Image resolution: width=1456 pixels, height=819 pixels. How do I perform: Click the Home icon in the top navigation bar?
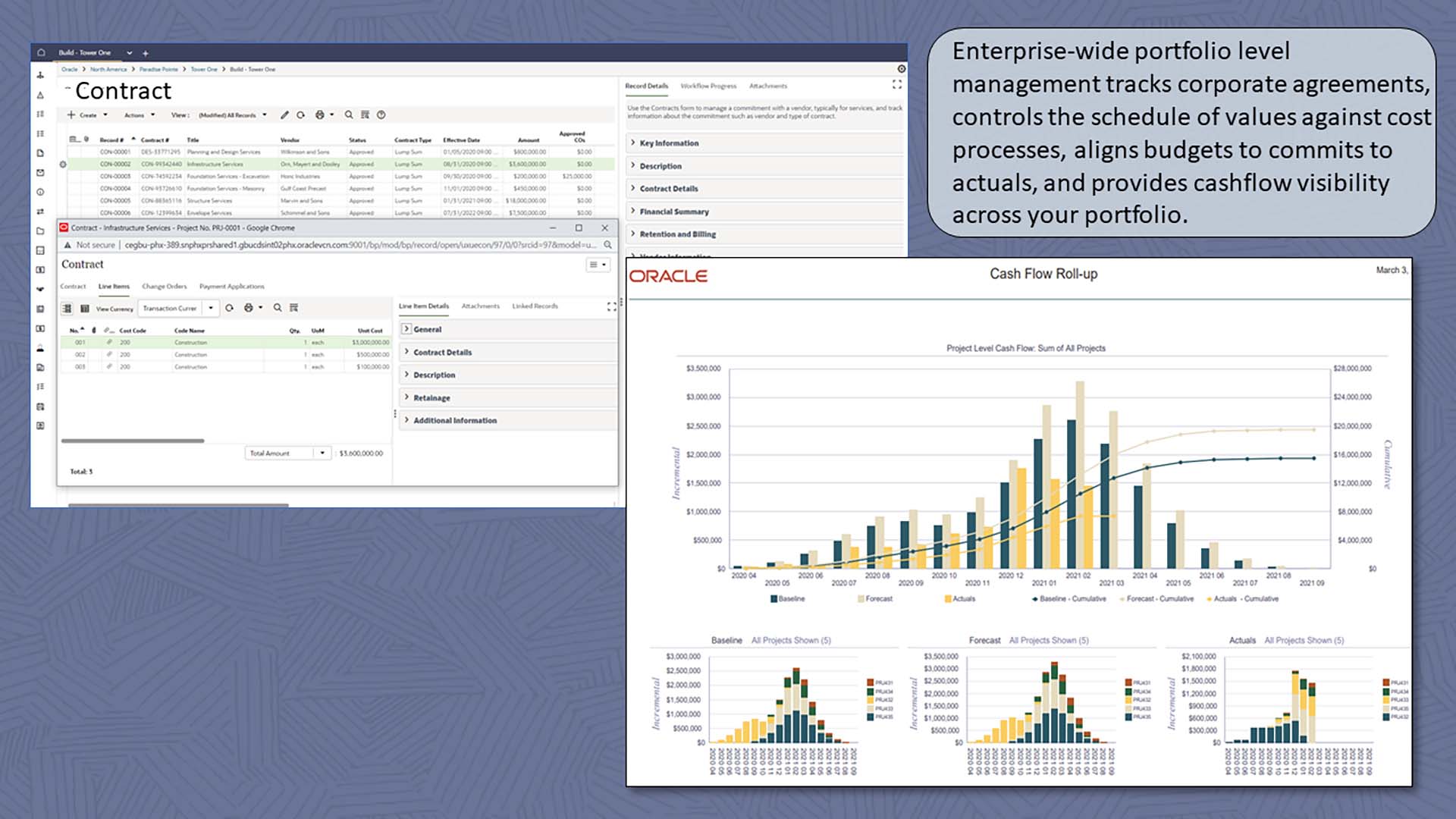pyautogui.click(x=41, y=53)
